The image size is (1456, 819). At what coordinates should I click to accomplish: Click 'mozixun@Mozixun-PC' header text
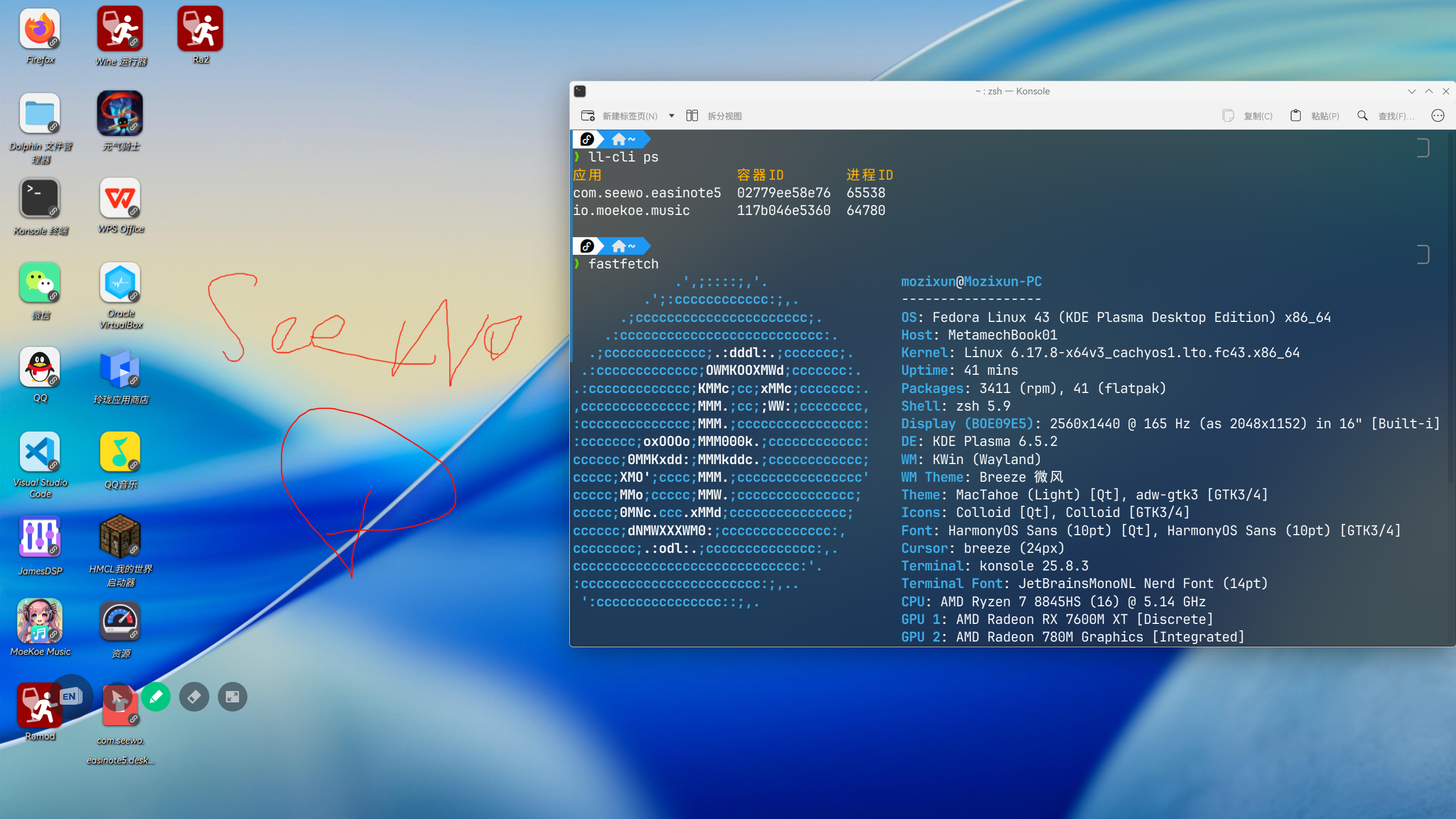[971, 282]
